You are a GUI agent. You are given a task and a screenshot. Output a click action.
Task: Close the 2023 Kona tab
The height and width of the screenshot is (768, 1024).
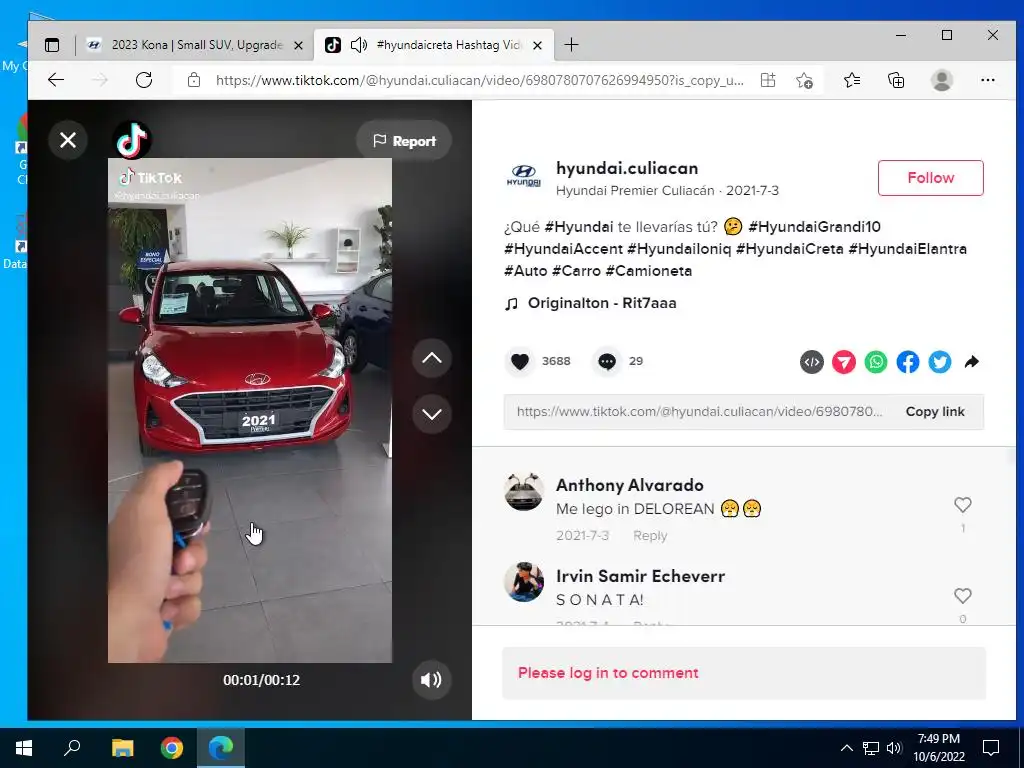tap(298, 45)
